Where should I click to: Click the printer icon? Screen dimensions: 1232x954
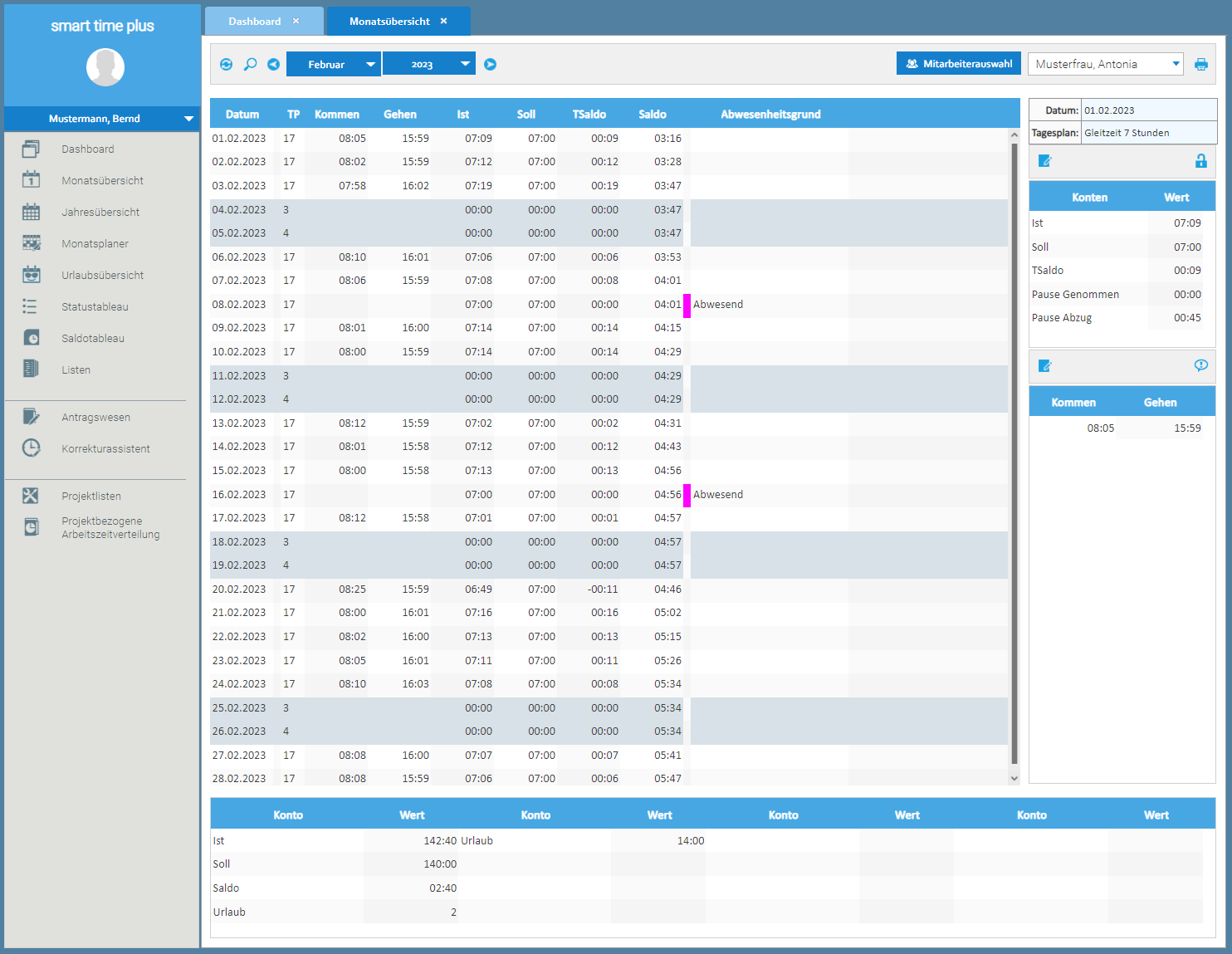click(1200, 65)
